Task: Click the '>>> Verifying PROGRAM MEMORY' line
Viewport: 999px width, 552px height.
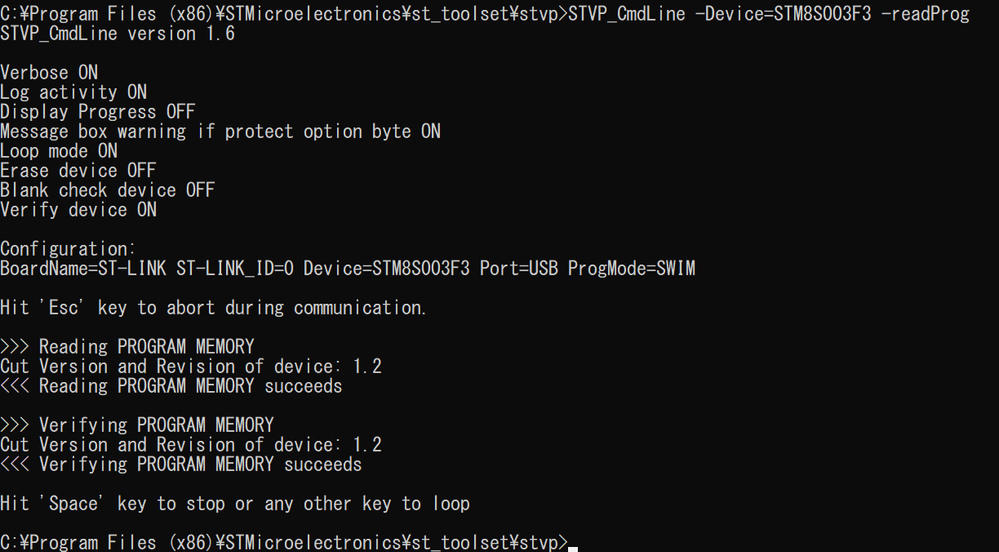Action: 137,425
